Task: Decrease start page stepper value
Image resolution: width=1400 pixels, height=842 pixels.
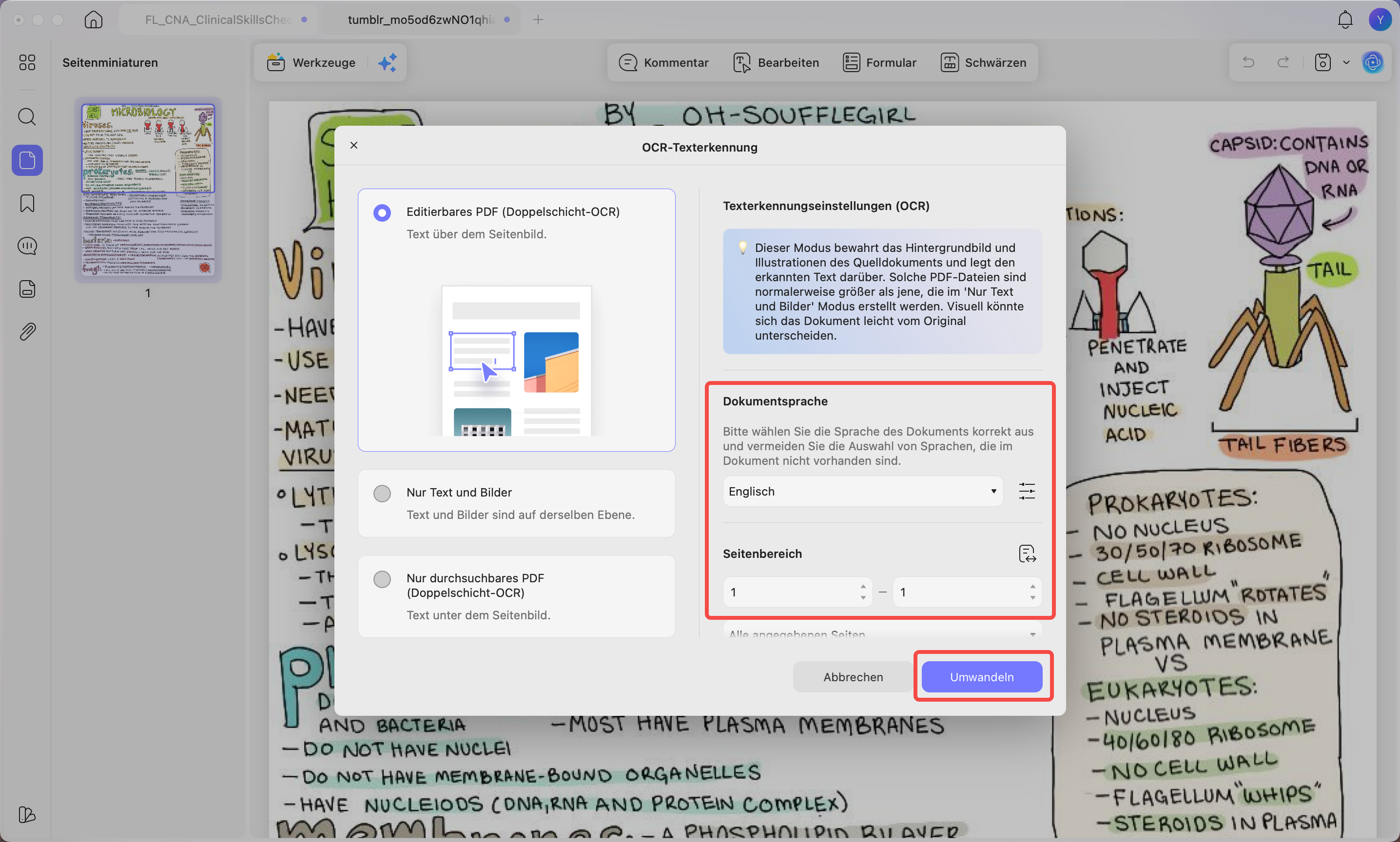Action: [863, 598]
